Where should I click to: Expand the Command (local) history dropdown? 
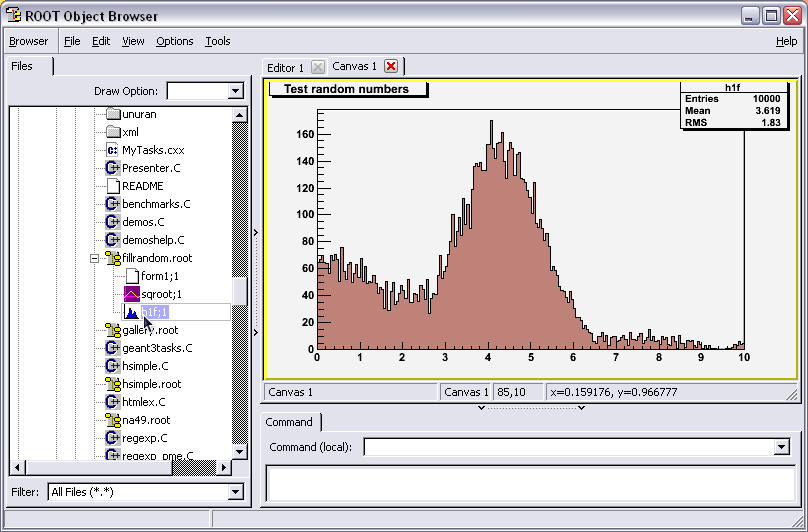click(x=782, y=447)
